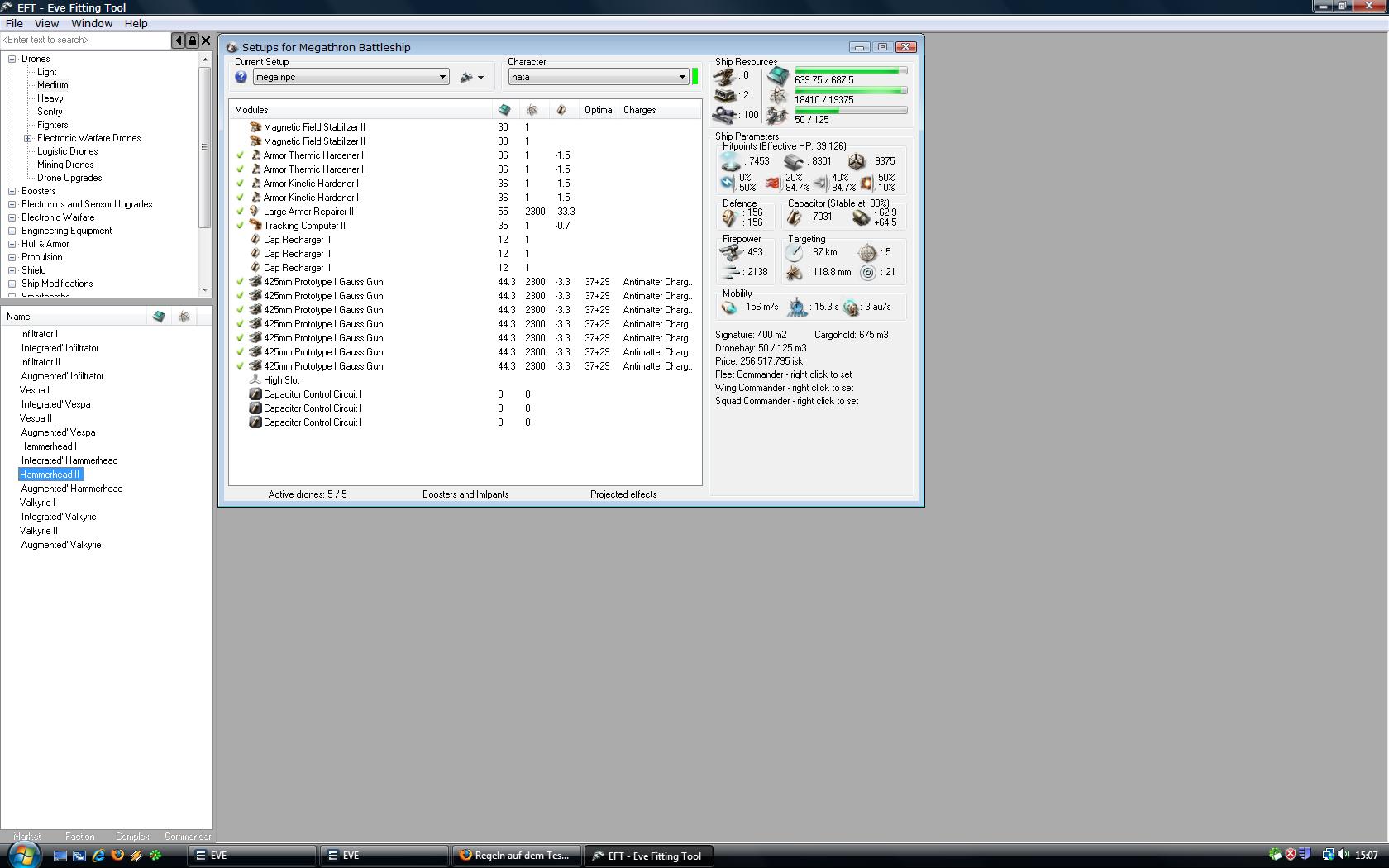Image resolution: width=1389 pixels, height=868 pixels.
Task: Expand the Electronic Warfare Drones node
Action: [x=28, y=138]
